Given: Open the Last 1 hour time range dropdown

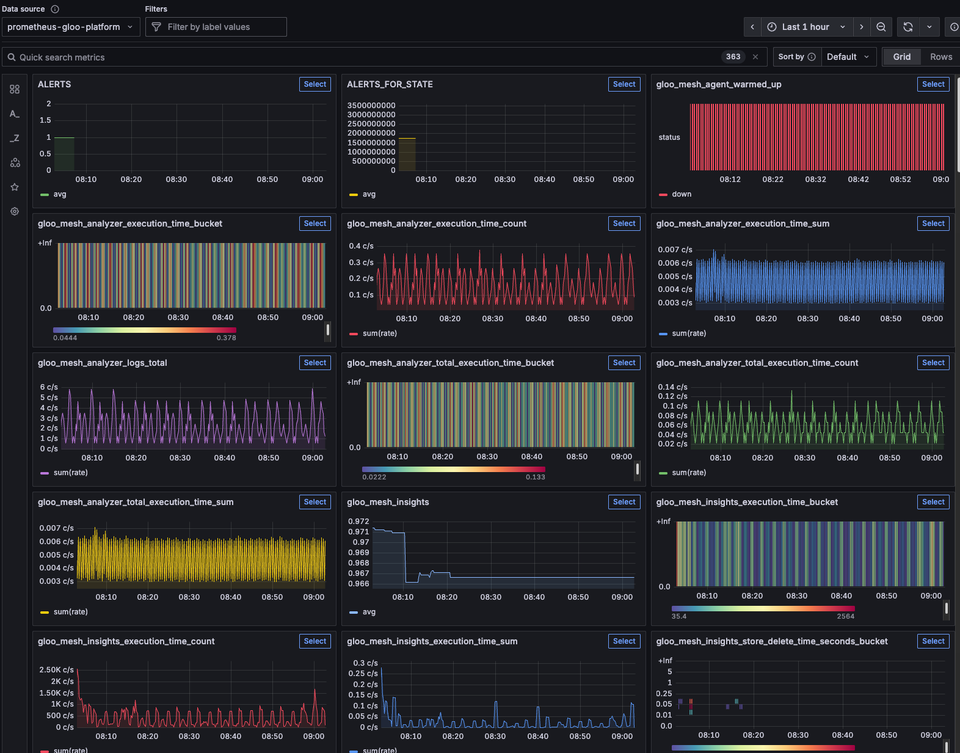Looking at the screenshot, I should tap(806, 27).
